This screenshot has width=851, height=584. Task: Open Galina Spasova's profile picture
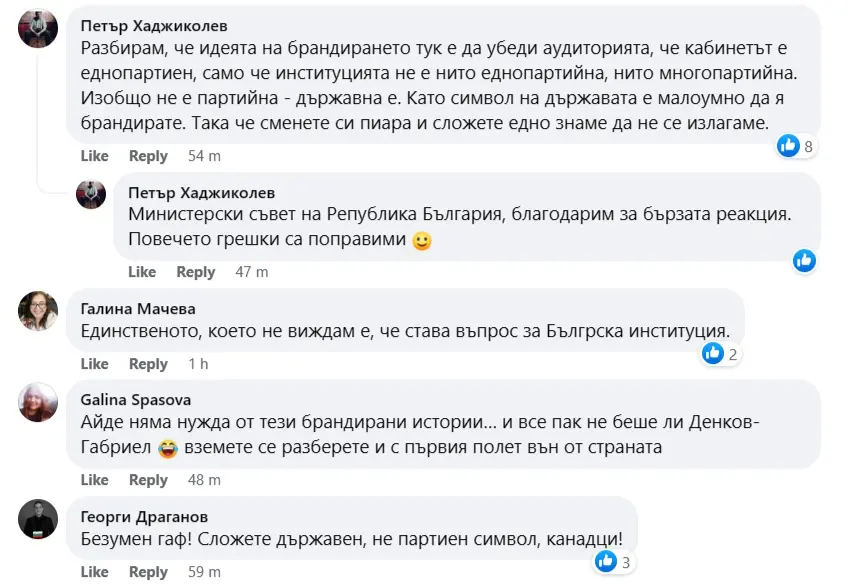coord(38,402)
